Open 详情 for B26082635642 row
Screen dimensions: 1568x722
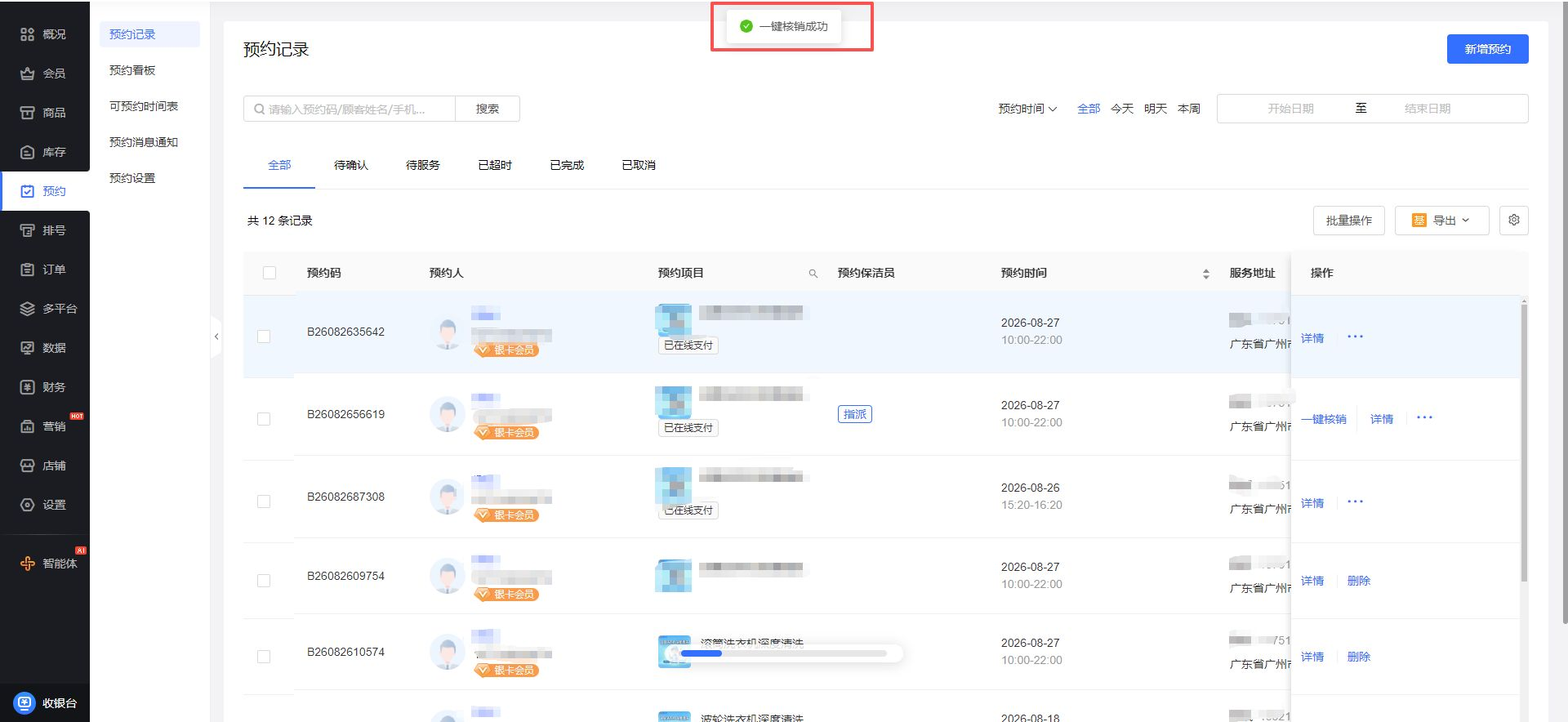[1312, 338]
